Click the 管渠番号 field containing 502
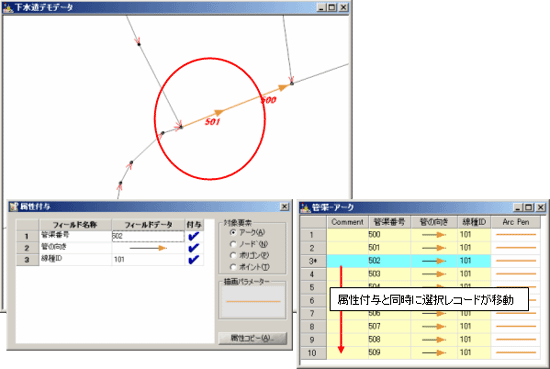The height and width of the screenshot is (369, 550). click(x=148, y=236)
